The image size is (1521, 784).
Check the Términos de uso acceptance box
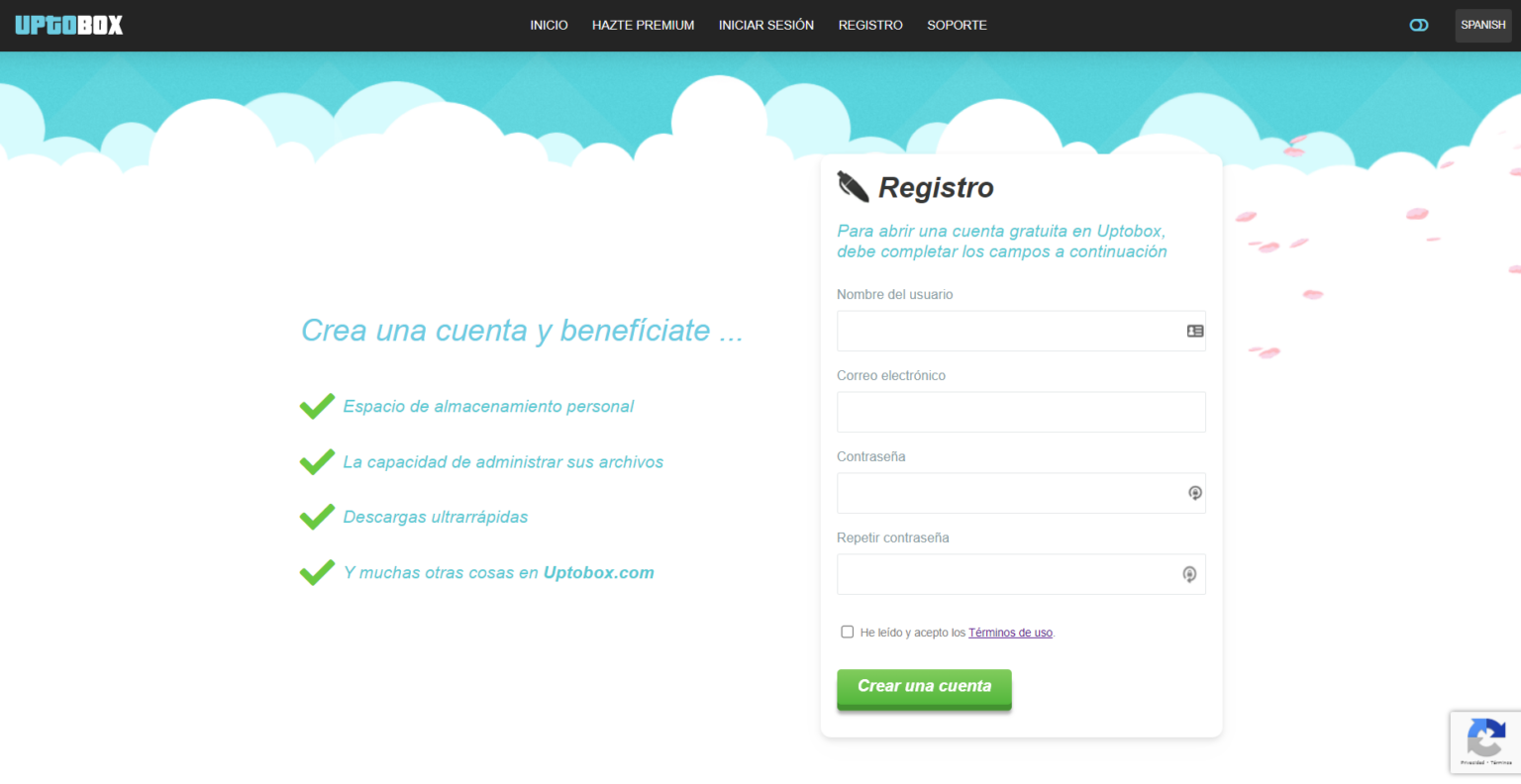tap(847, 632)
